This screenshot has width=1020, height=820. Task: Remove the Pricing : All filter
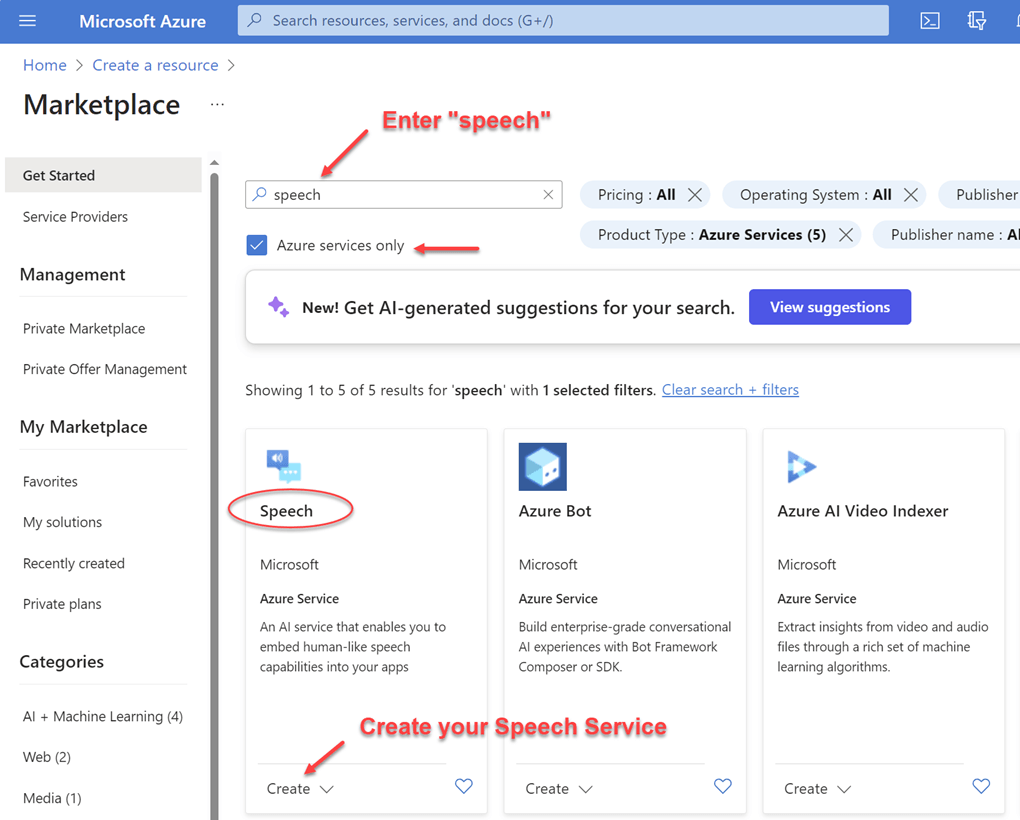tap(695, 195)
